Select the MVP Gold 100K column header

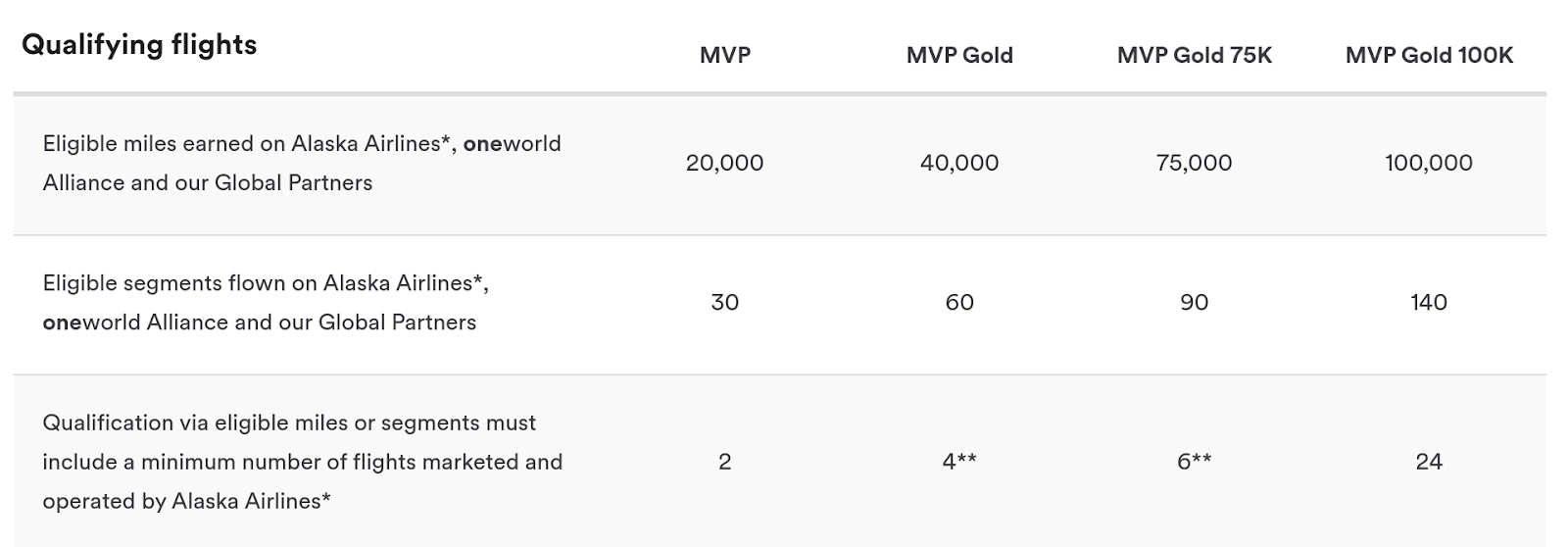coord(1429,56)
